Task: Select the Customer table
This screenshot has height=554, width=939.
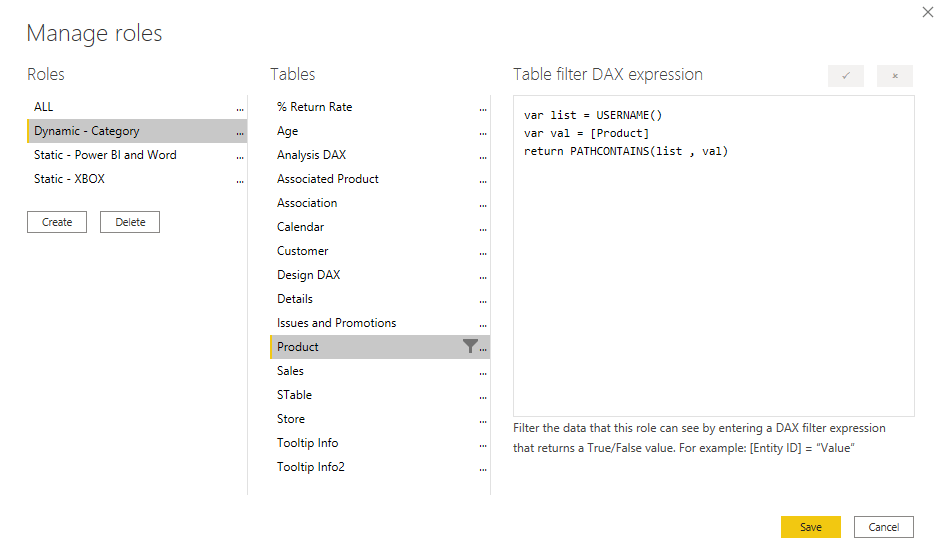Action: (x=380, y=250)
